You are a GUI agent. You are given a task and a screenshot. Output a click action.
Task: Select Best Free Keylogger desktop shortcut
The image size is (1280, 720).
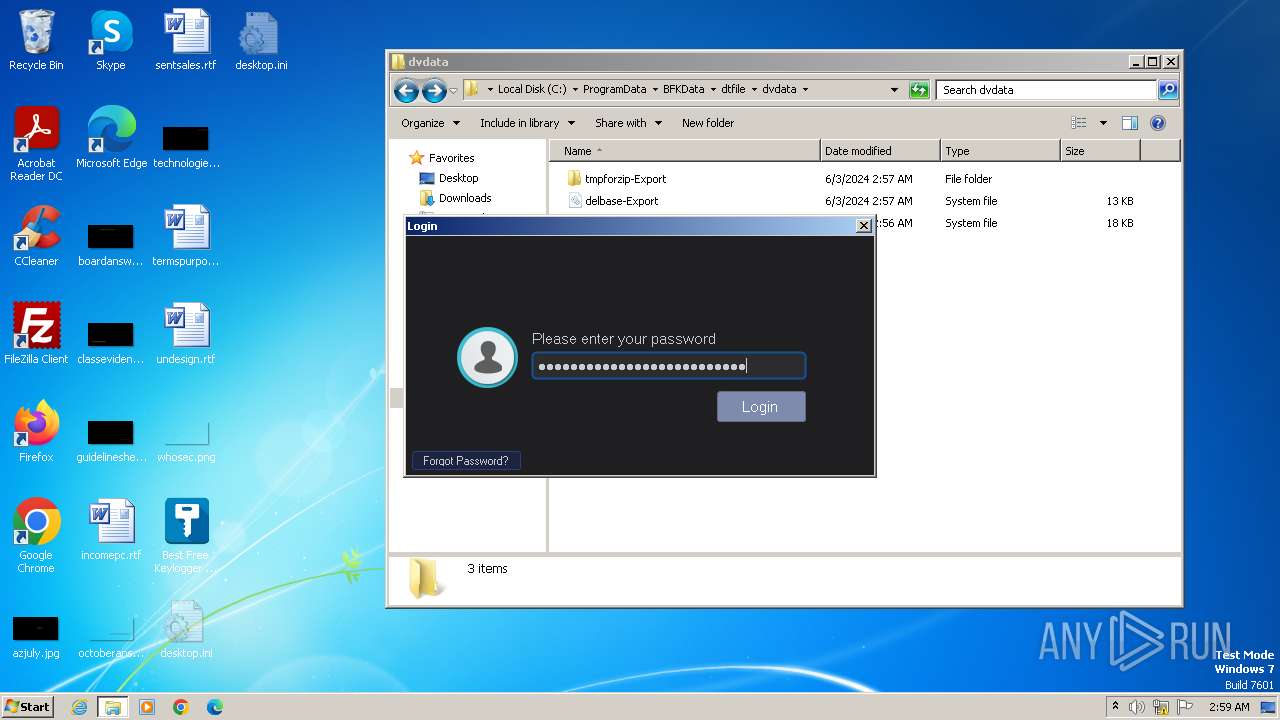click(186, 536)
